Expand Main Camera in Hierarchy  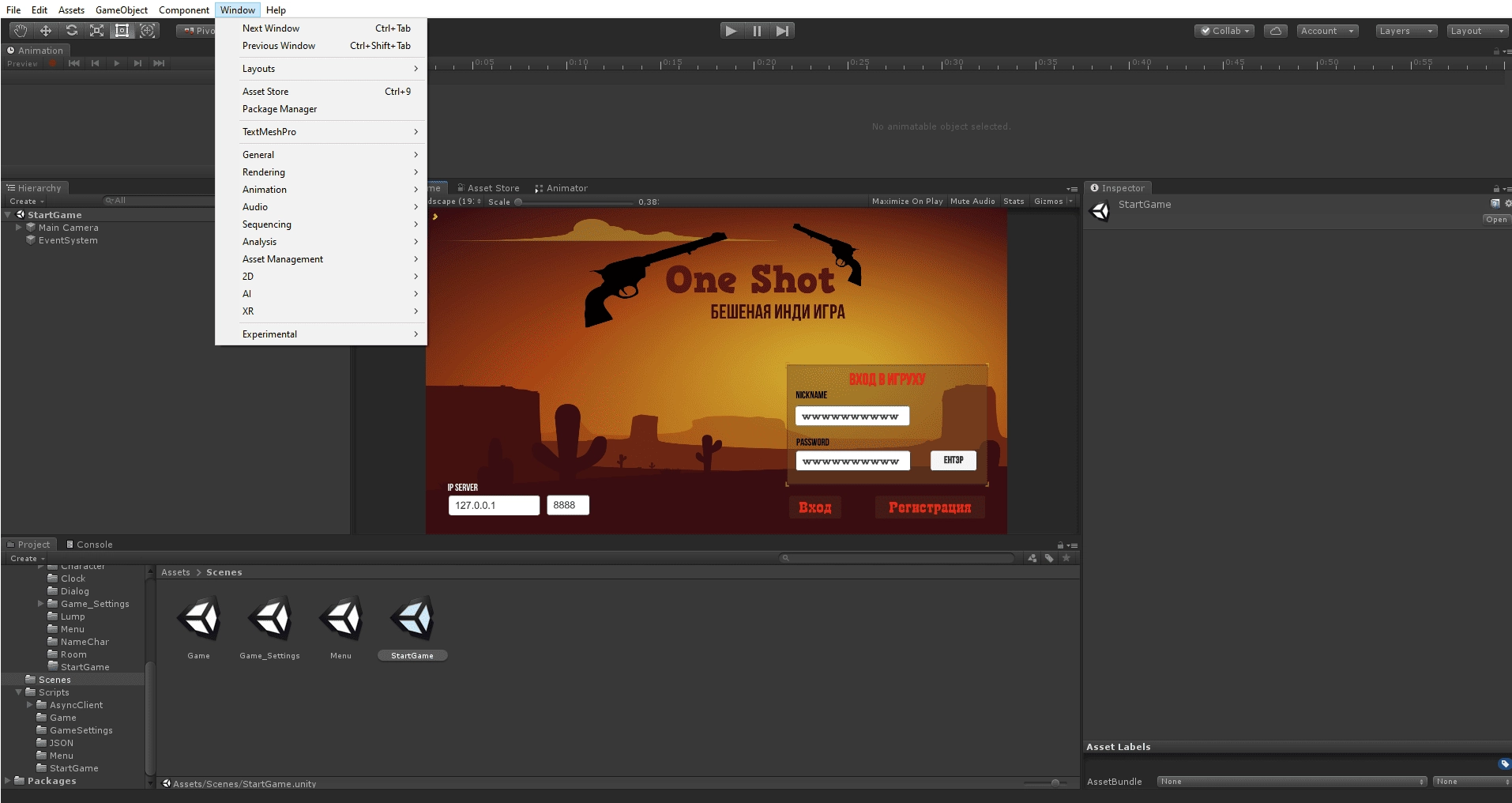point(19,228)
